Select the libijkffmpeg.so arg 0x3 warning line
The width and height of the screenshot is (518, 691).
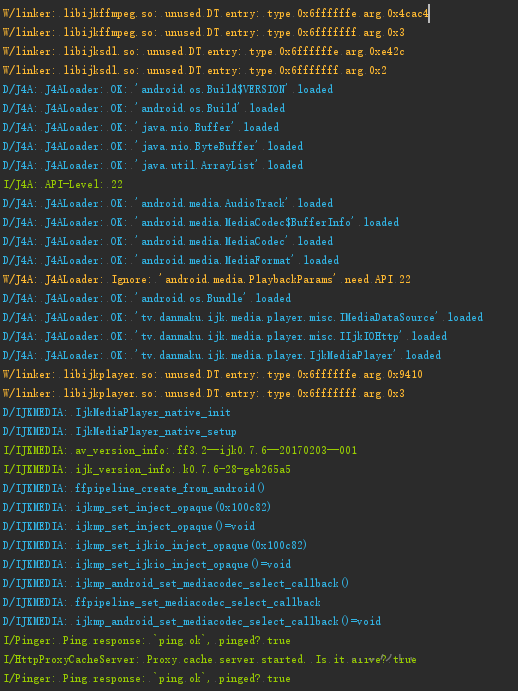[x=204, y=33]
